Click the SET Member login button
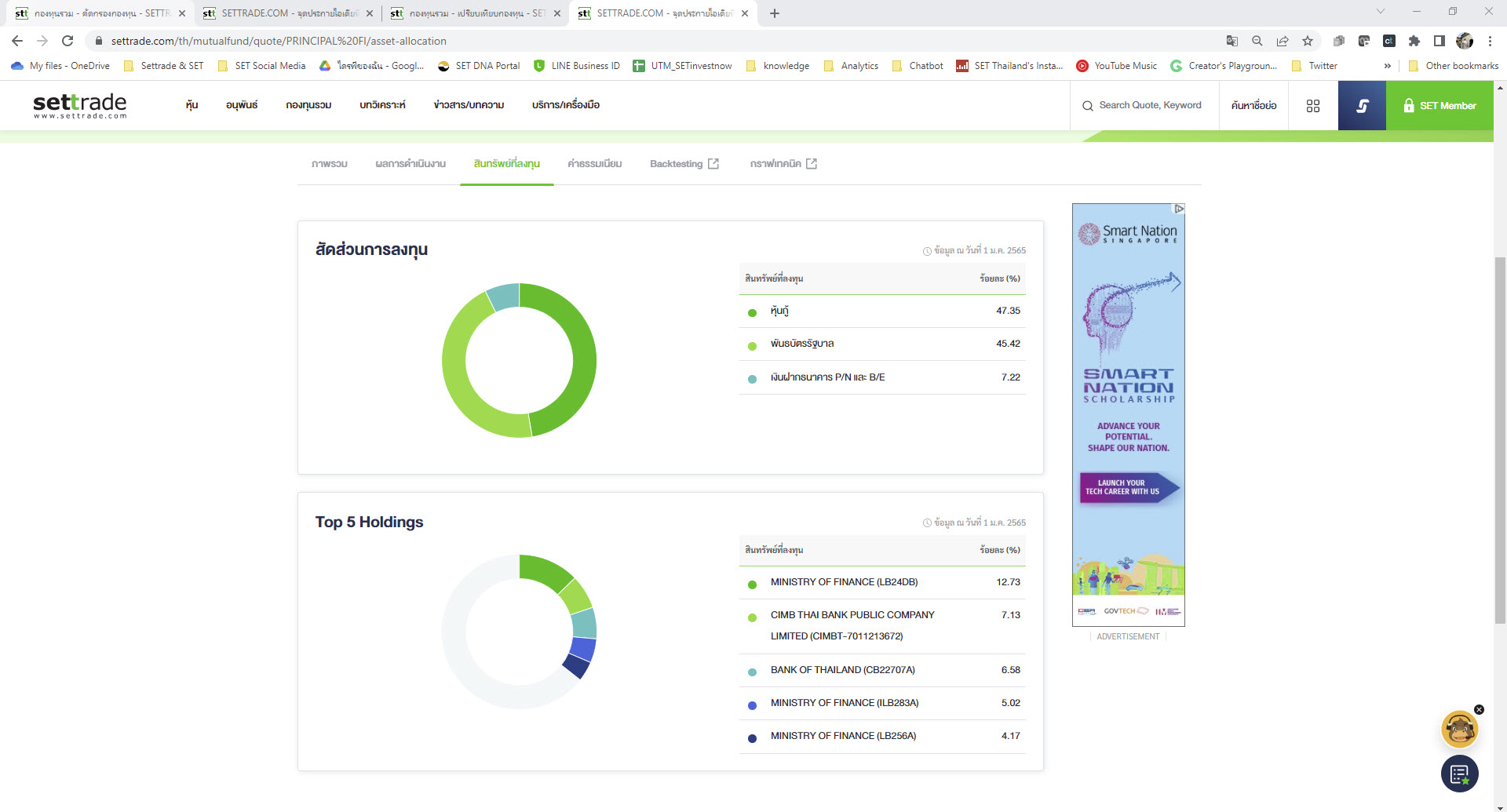 point(1439,105)
